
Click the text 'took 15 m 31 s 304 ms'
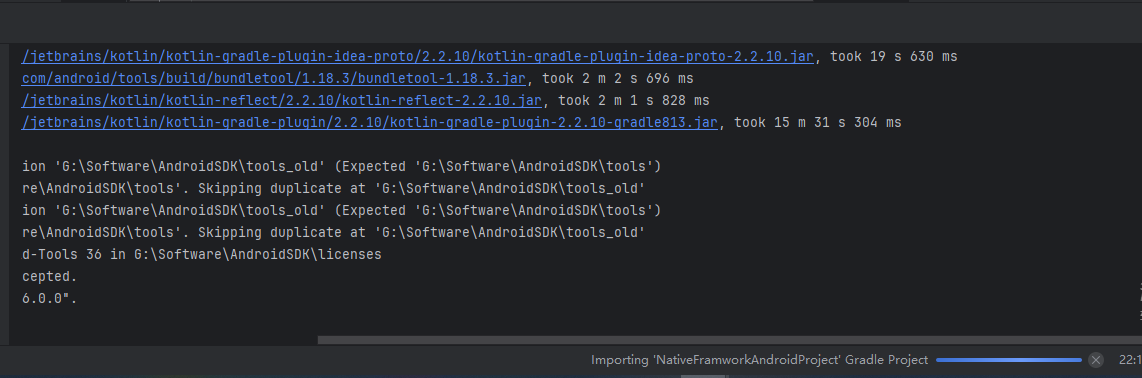[x=818, y=122]
